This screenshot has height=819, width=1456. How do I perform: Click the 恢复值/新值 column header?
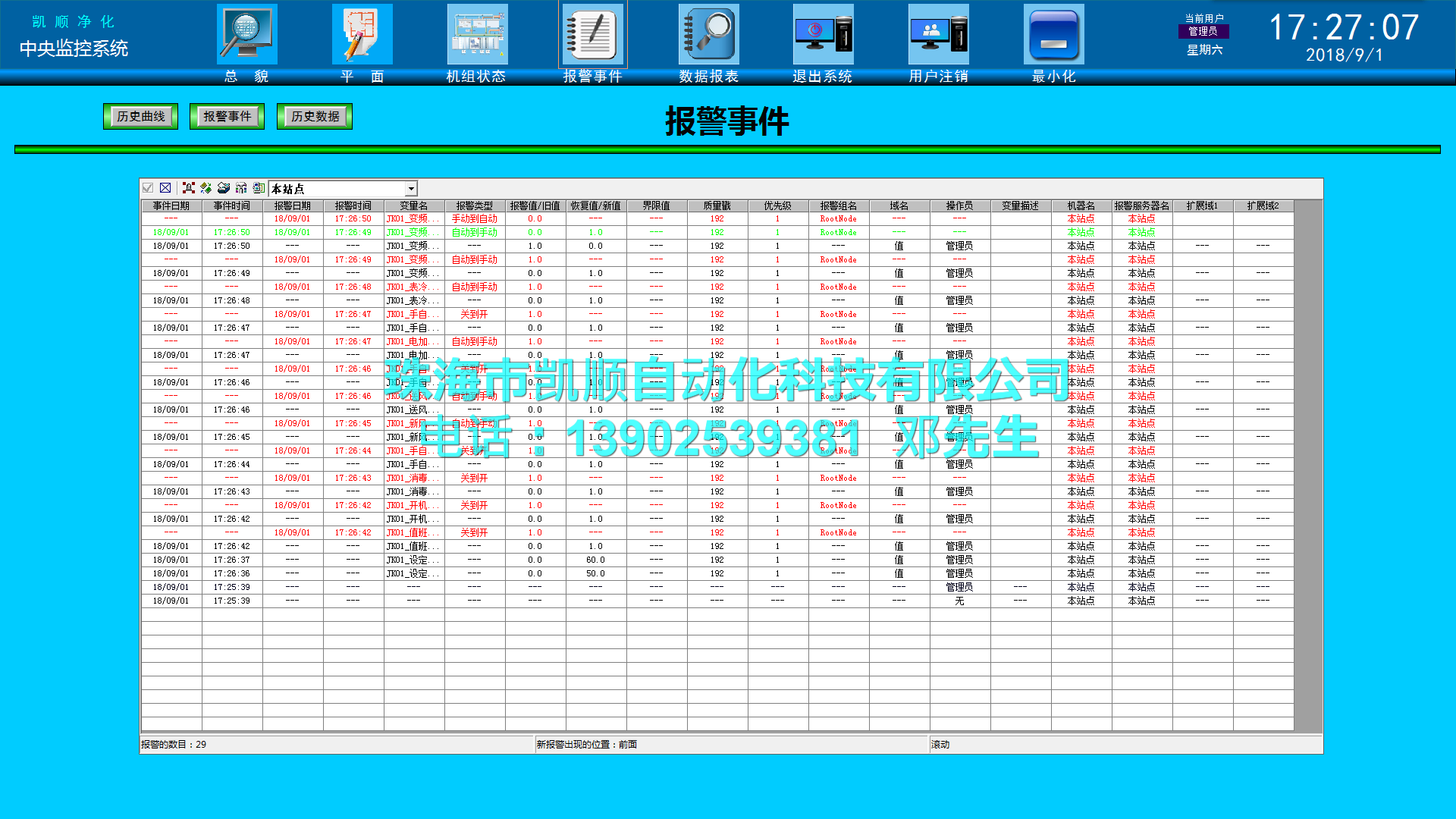click(x=596, y=206)
